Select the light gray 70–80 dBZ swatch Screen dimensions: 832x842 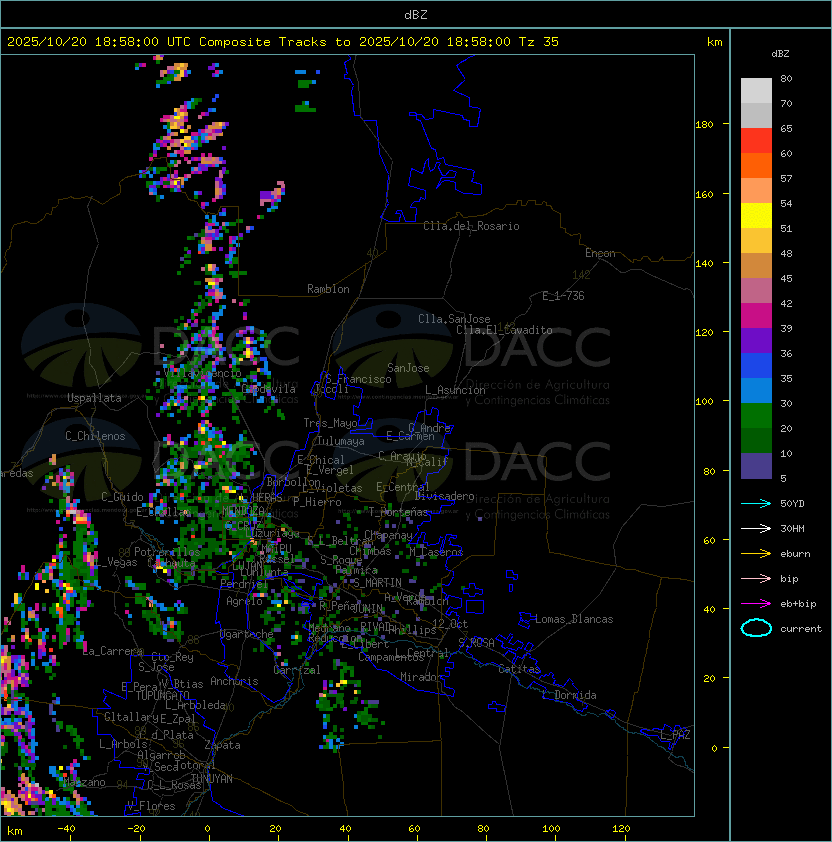(756, 91)
